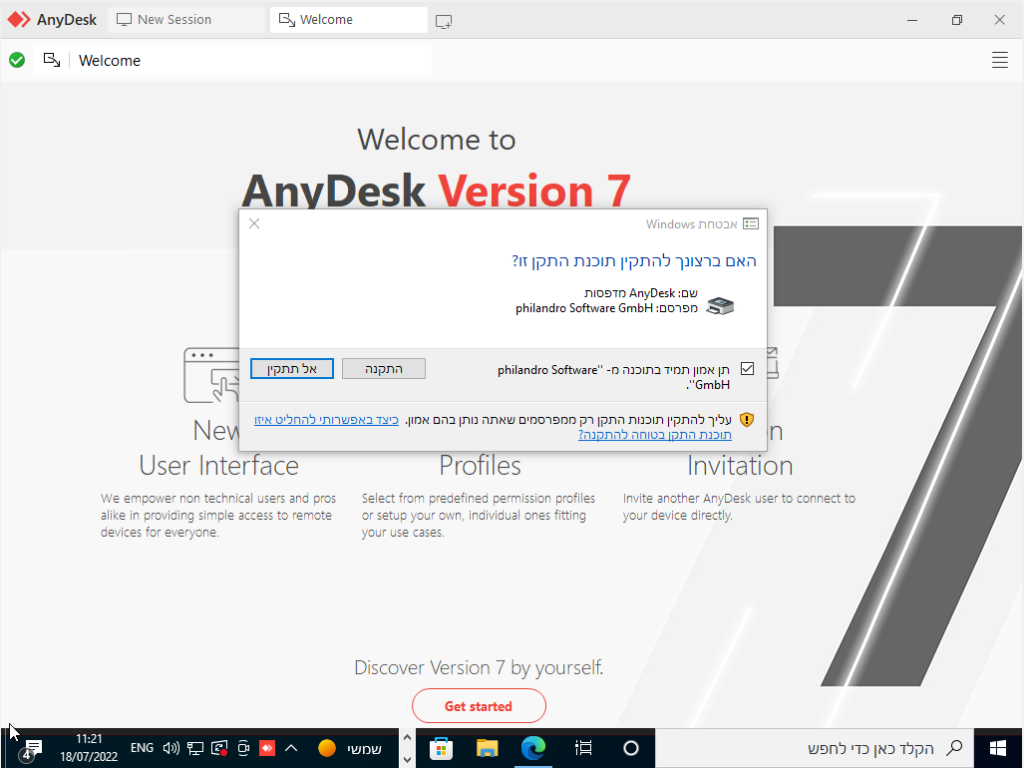Uncheck always trust philandro Software checkbox

coord(747,369)
